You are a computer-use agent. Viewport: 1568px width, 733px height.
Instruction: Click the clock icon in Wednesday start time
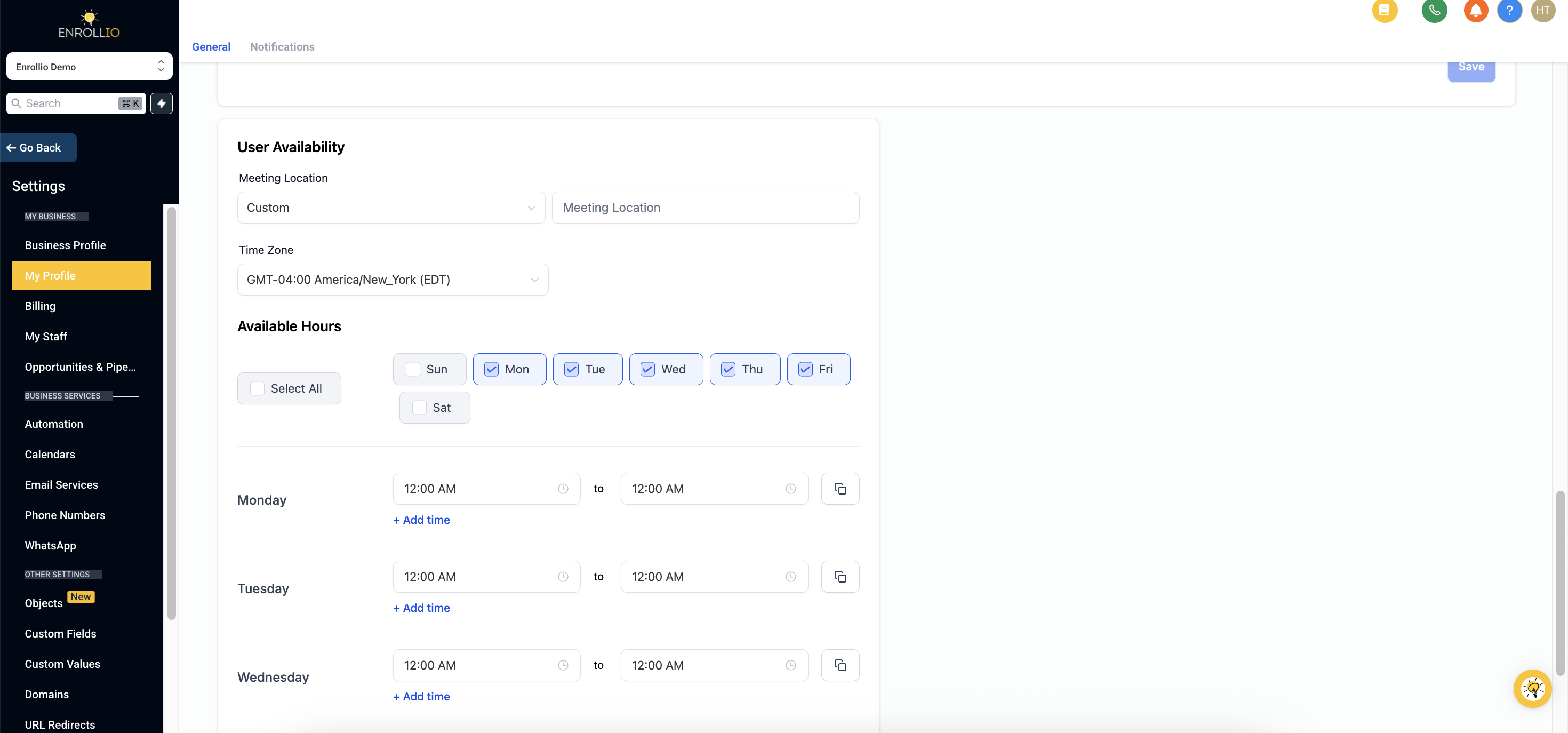(x=563, y=665)
